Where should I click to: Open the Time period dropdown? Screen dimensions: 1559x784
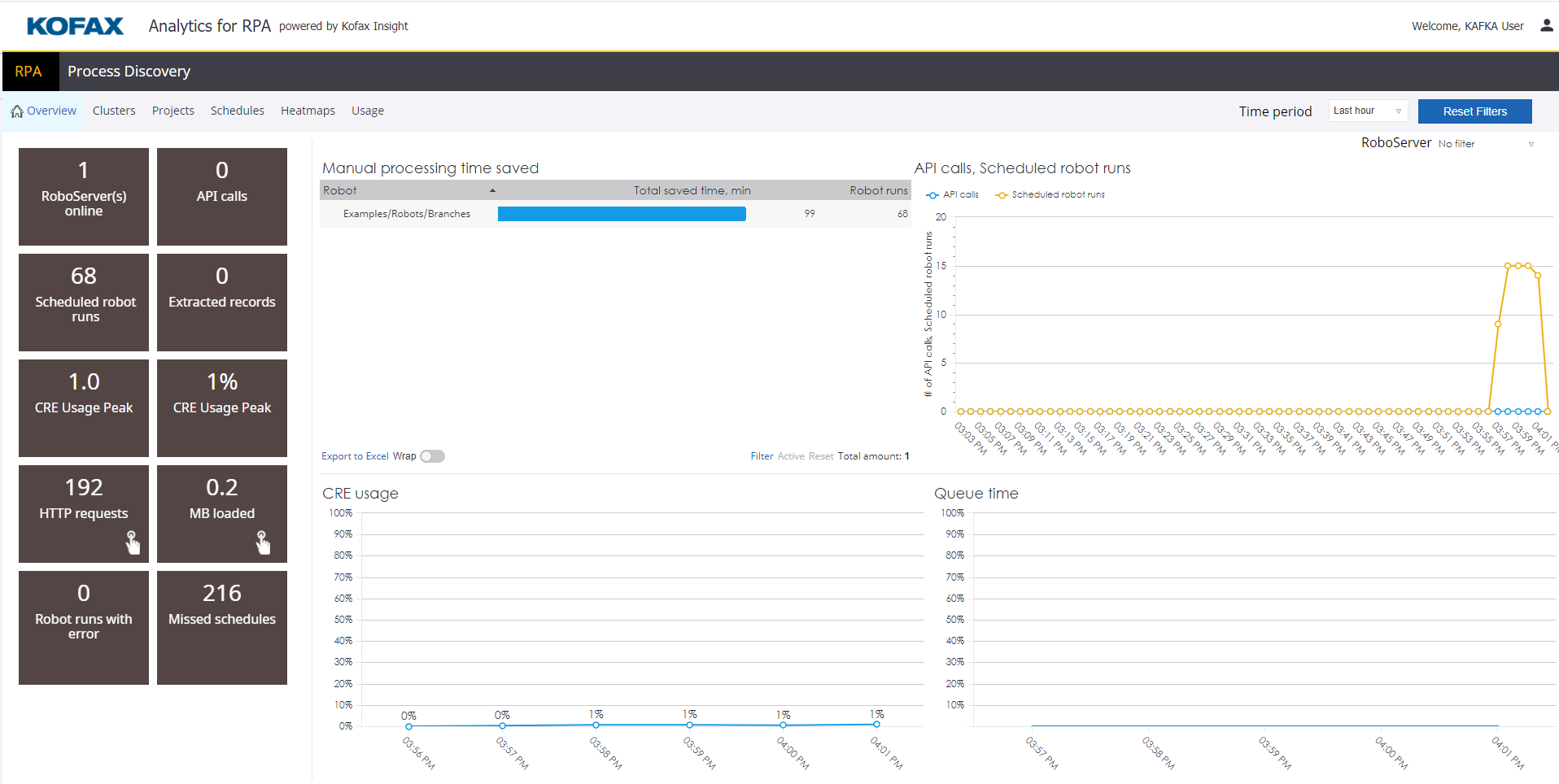[x=1367, y=111]
